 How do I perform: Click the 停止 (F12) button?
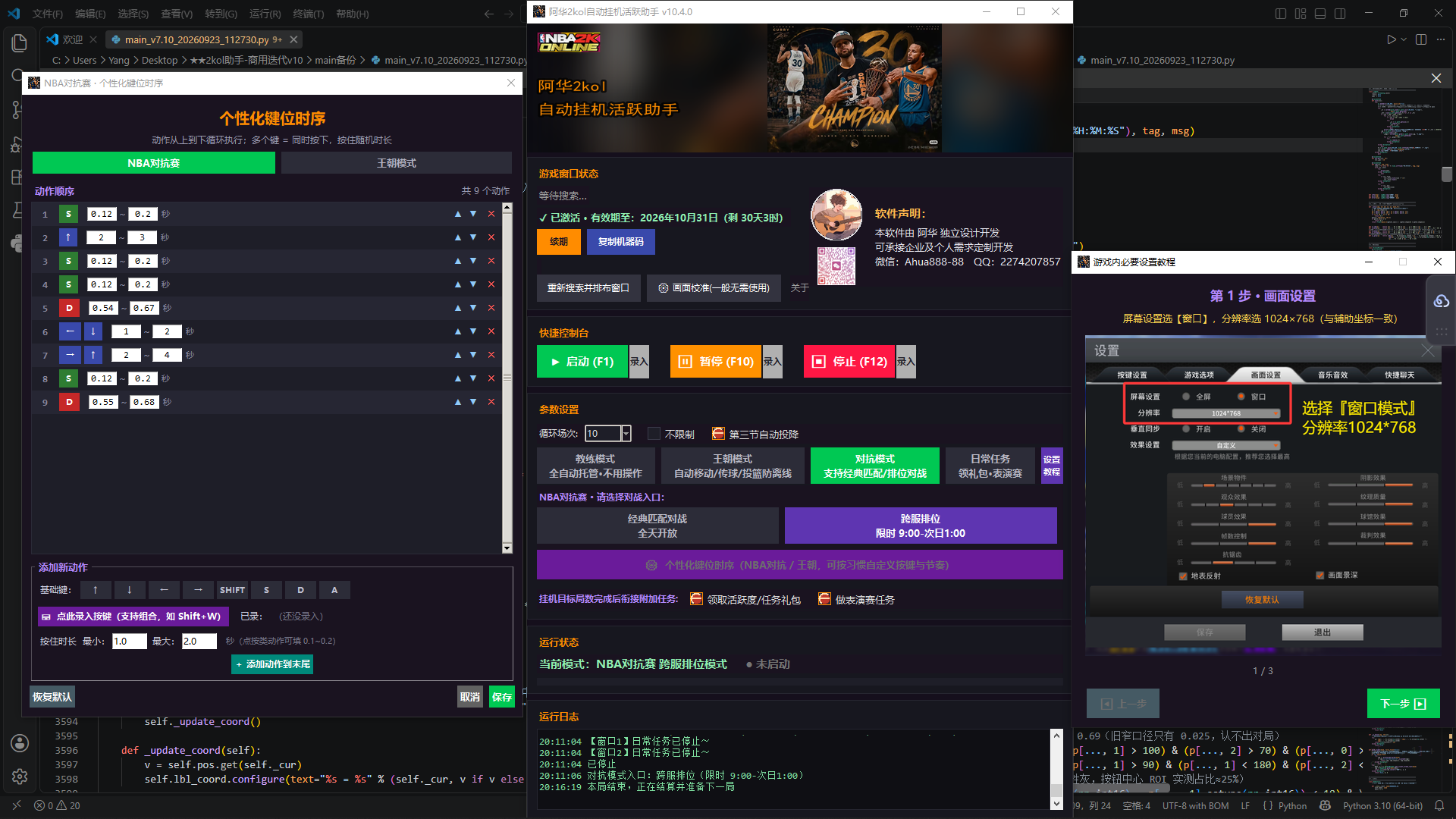[849, 362]
